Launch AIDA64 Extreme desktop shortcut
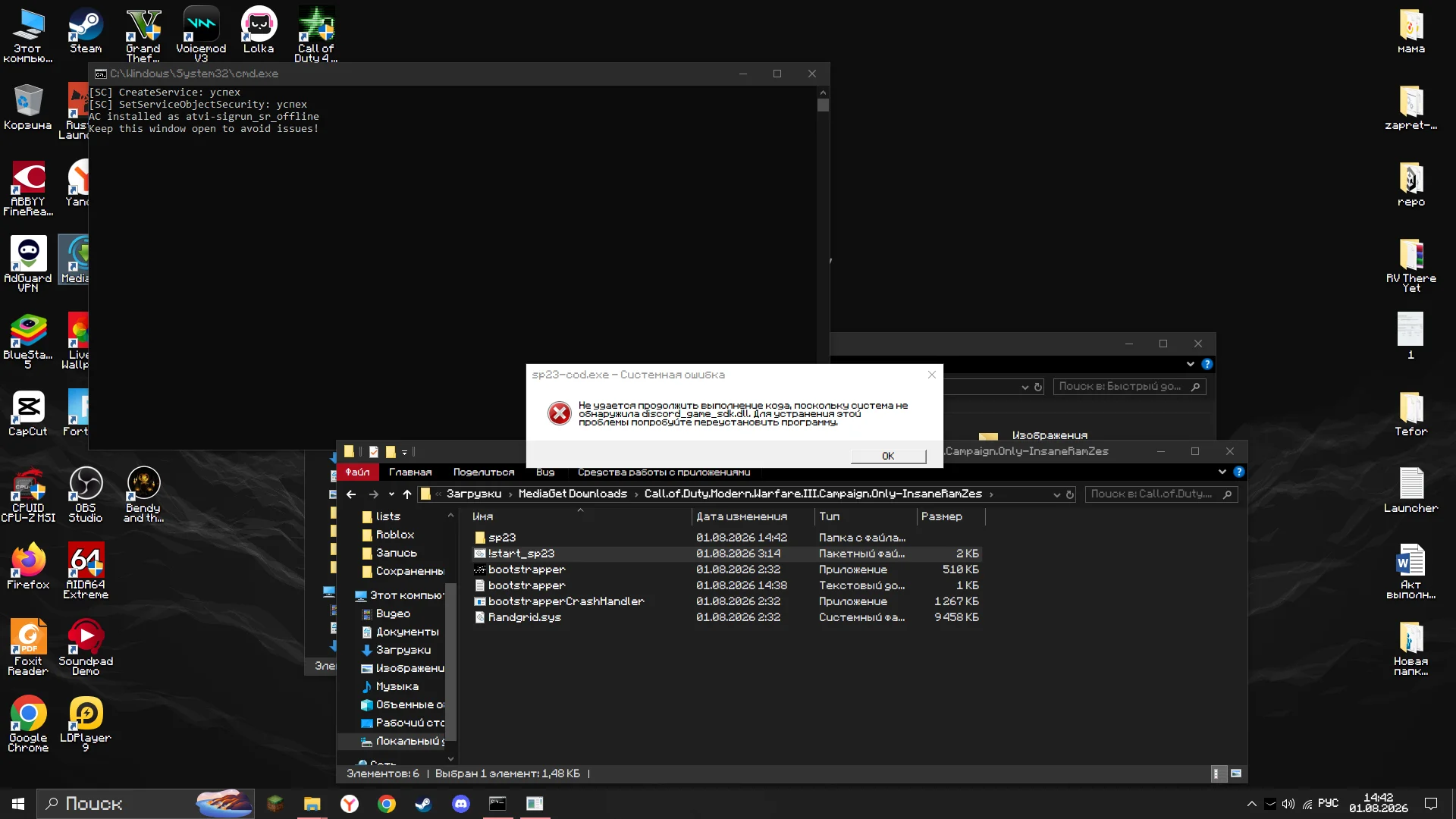Image resolution: width=1456 pixels, height=819 pixels. 86,571
